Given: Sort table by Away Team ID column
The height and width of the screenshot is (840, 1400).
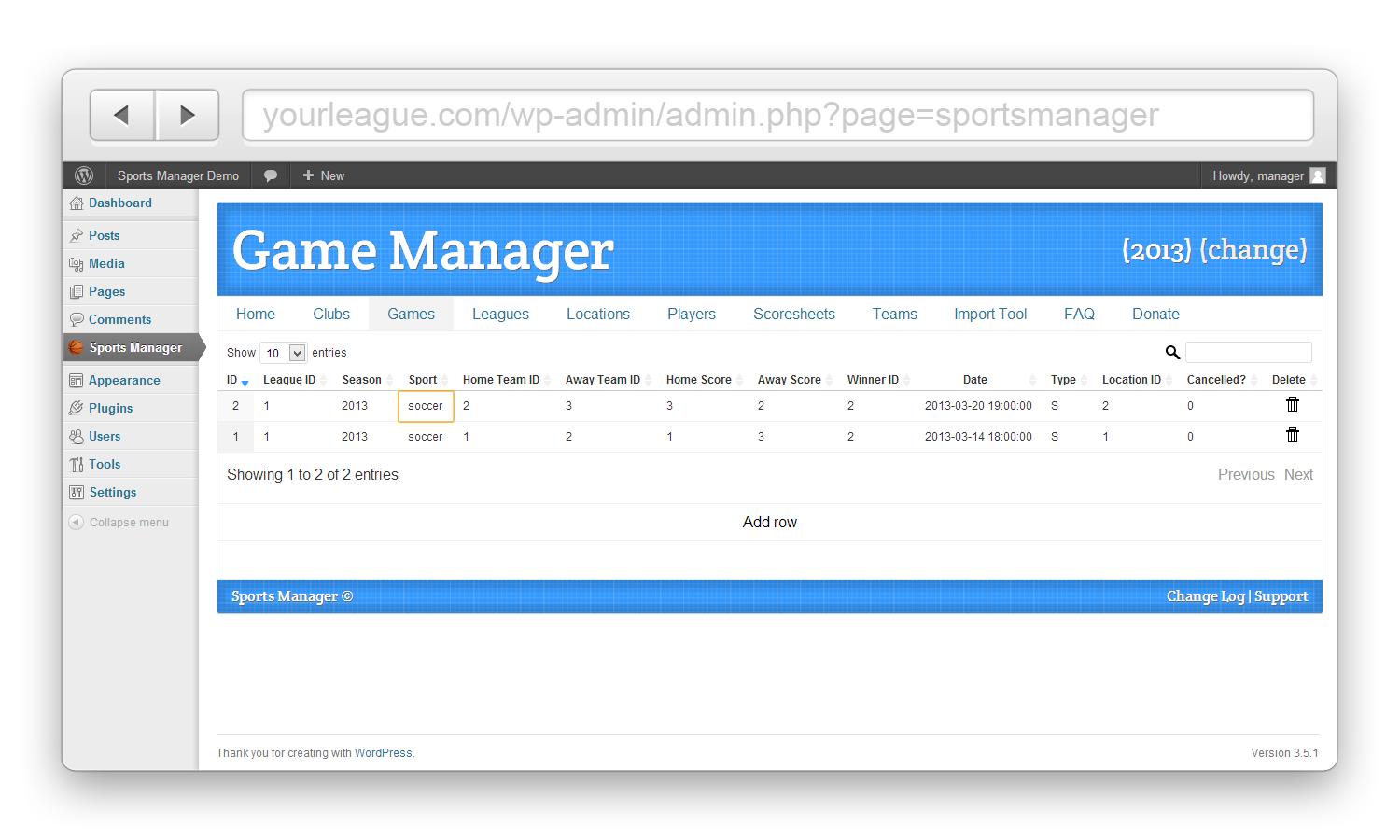Looking at the screenshot, I should coord(608,380).
